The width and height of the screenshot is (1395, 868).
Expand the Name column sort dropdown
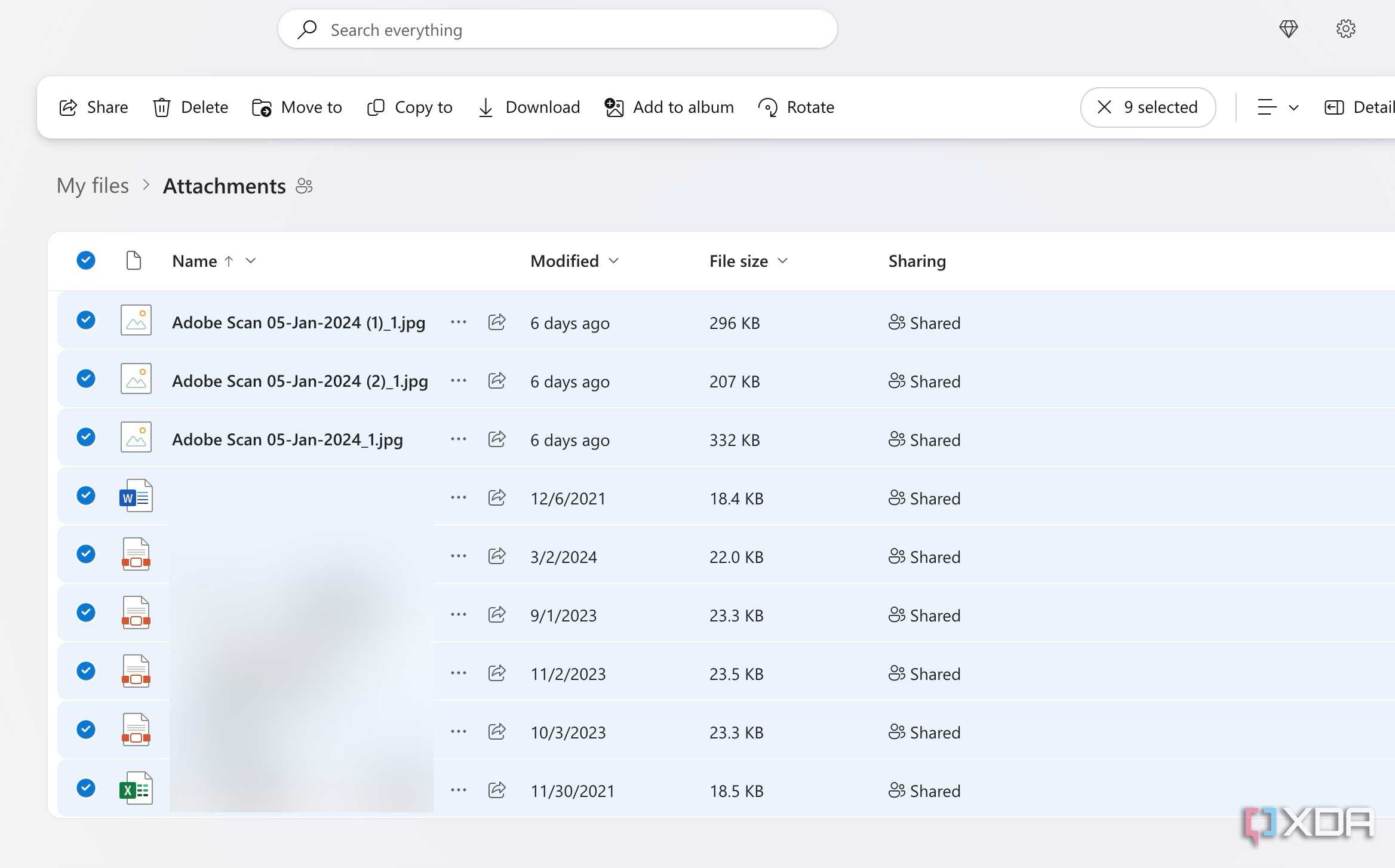click(x=251, y=261)
